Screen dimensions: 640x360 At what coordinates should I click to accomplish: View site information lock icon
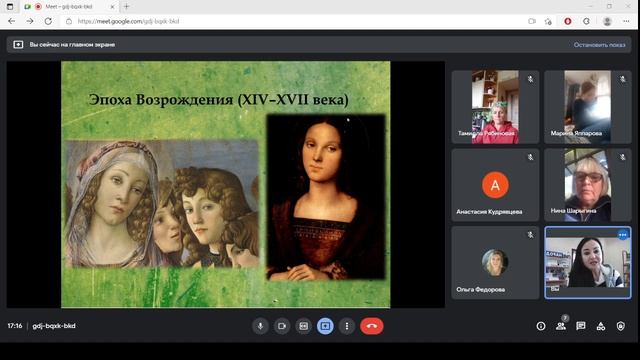[69, 21]
